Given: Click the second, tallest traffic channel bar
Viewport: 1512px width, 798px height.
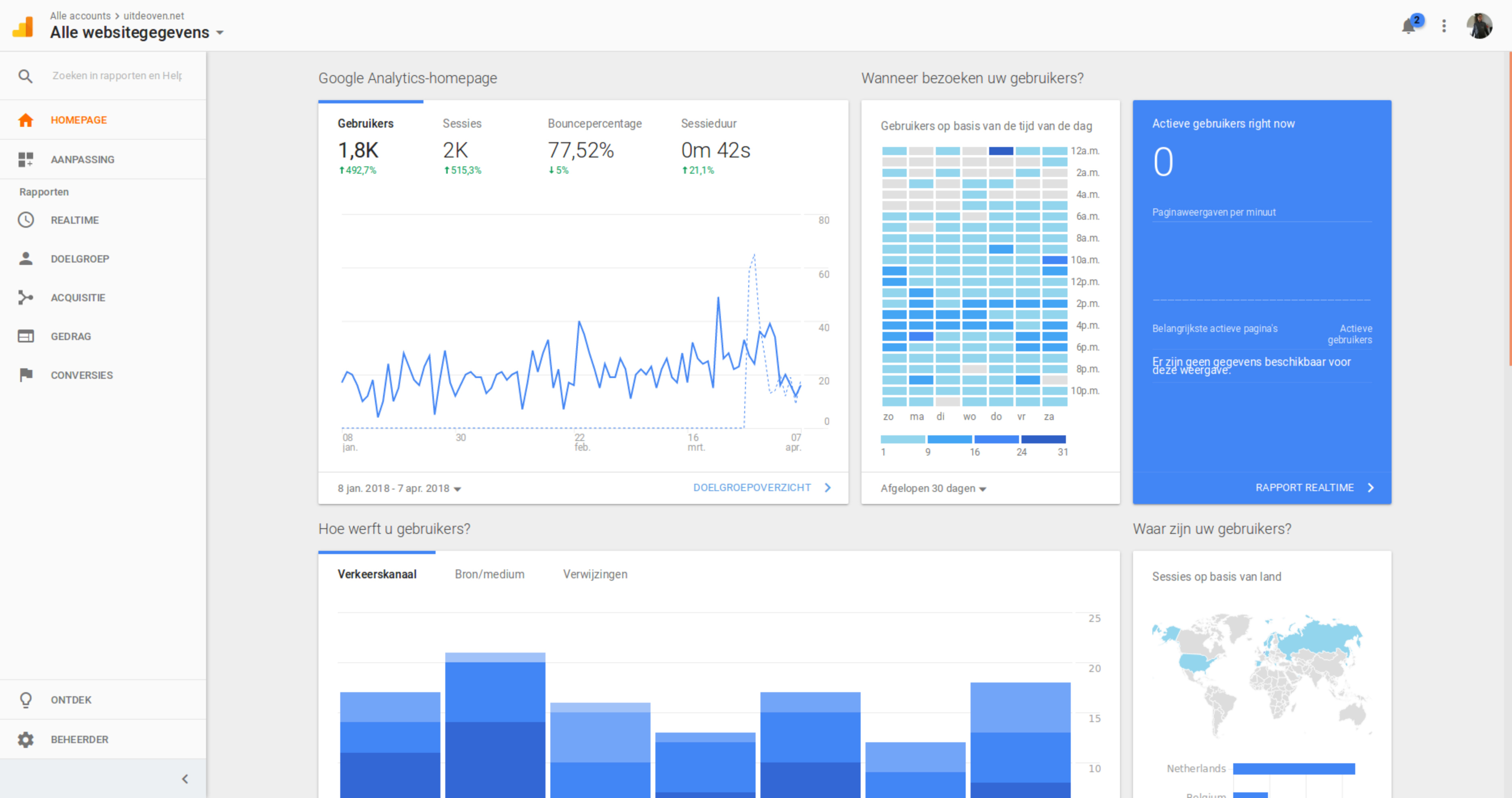Looking at the screenshot, I should point(495,724).
